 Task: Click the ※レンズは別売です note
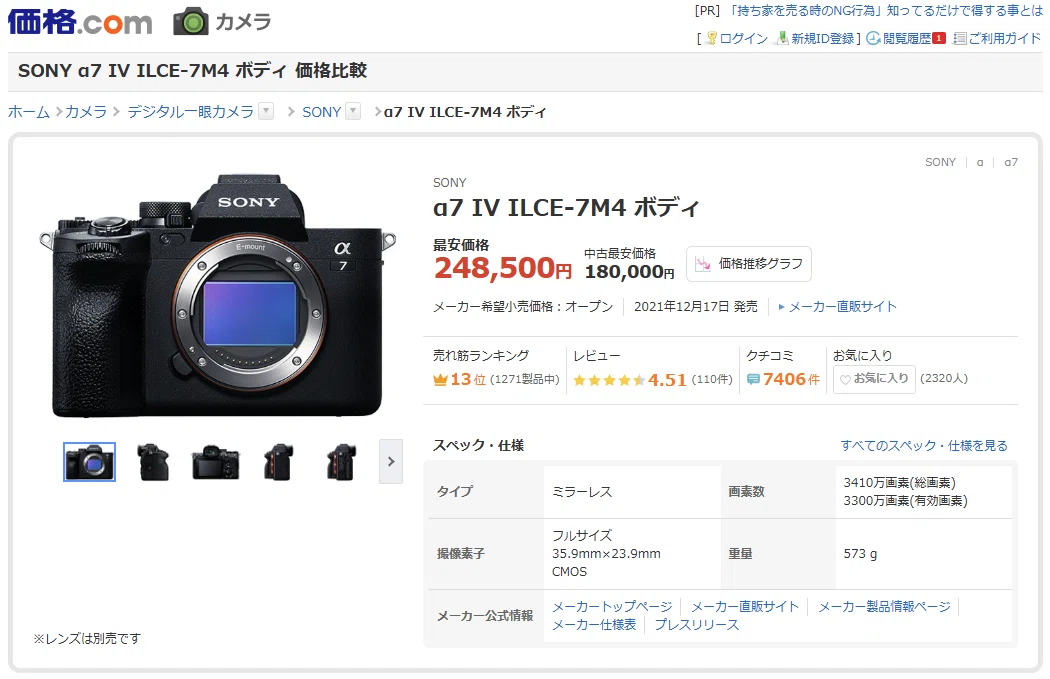point(88,639)
